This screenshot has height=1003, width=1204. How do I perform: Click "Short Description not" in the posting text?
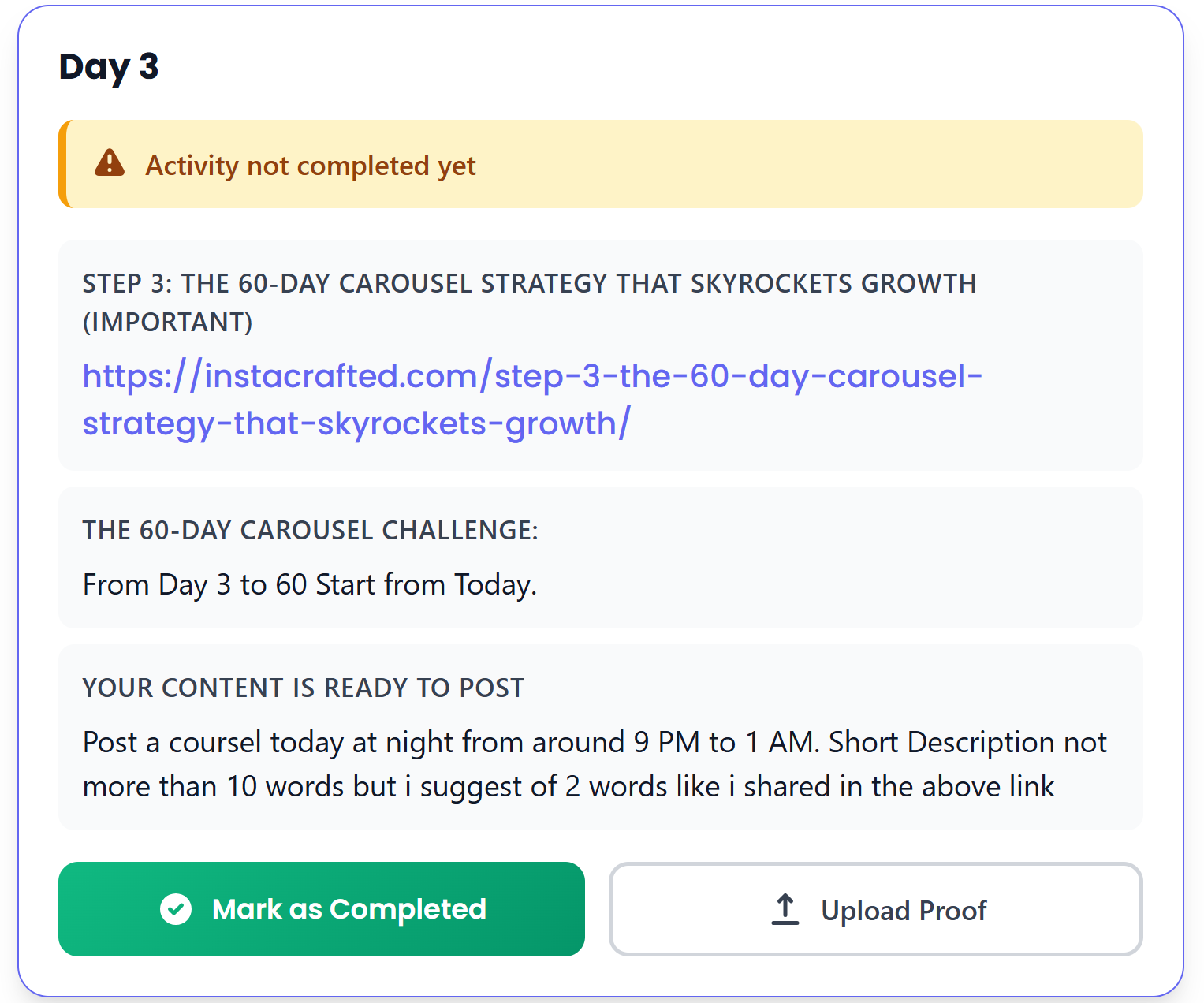coord(967,743)
